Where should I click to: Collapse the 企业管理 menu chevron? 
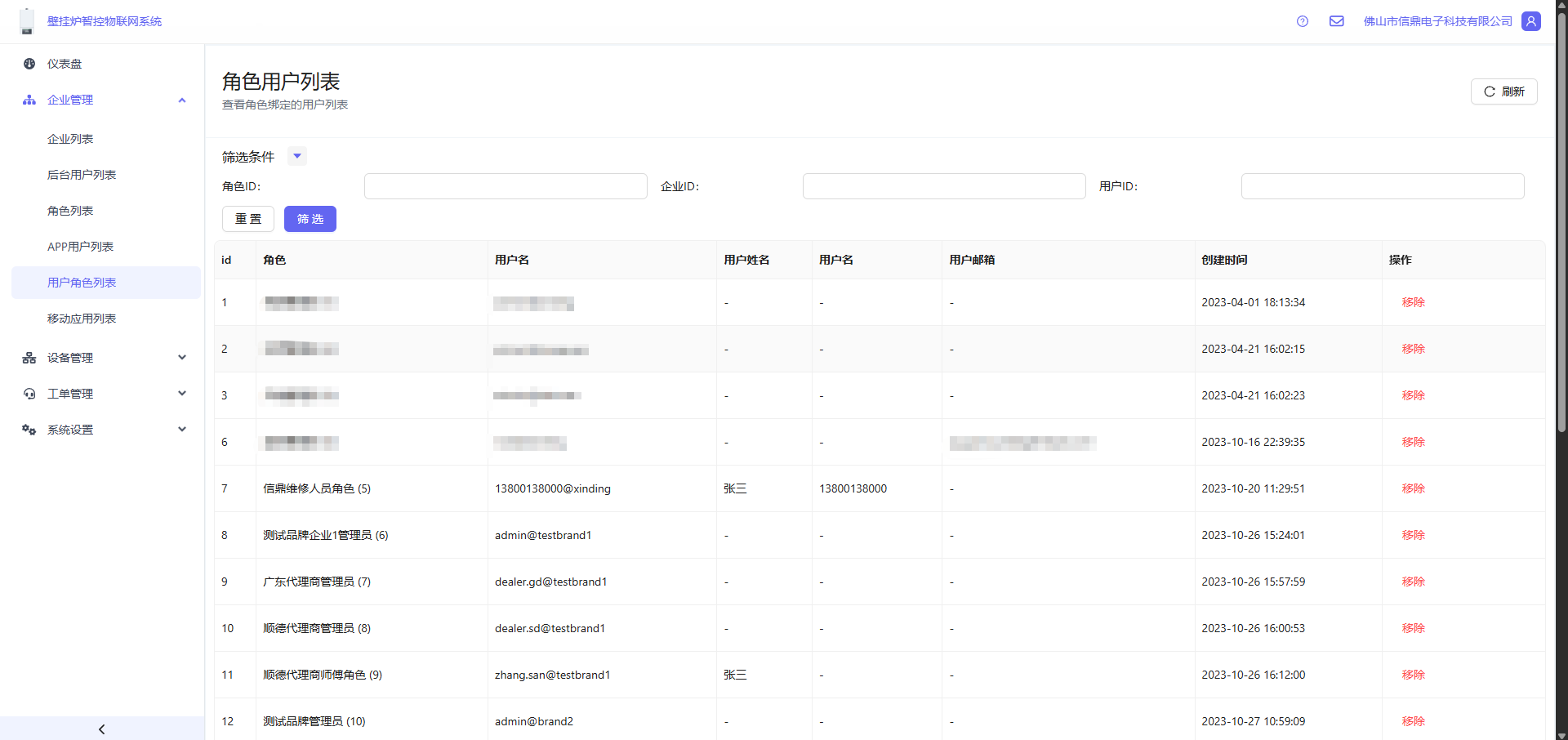point(182,100)
